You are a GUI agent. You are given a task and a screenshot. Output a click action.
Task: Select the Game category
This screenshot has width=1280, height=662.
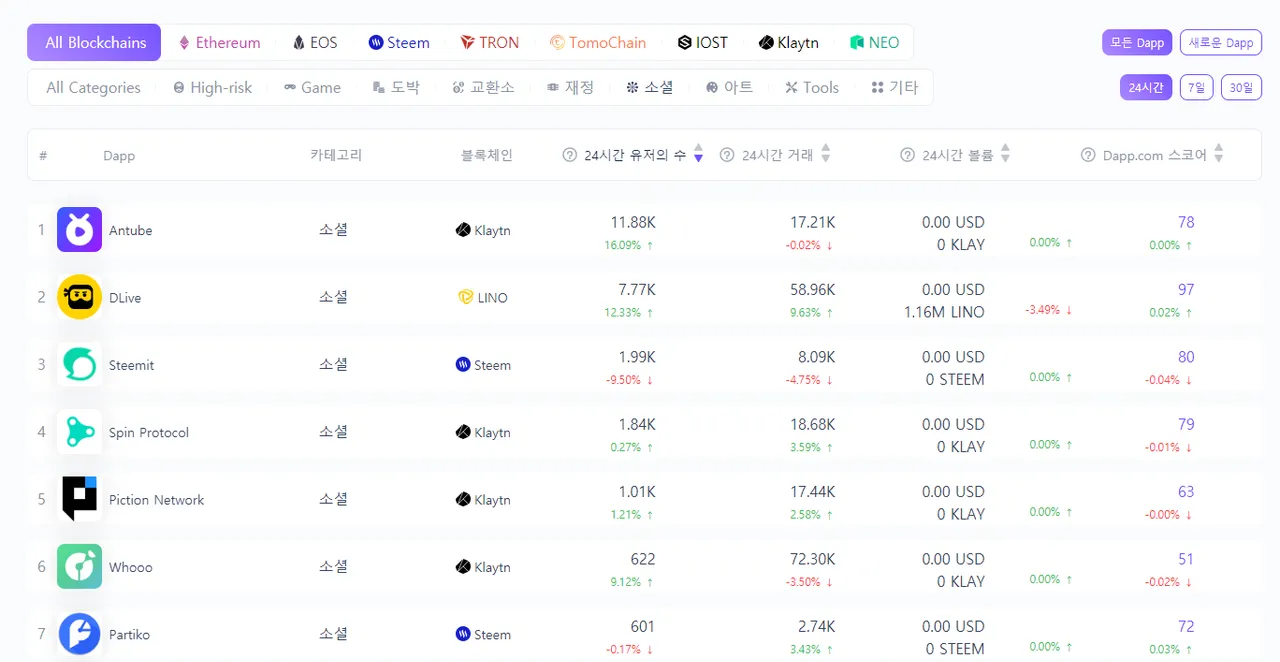pyautogui.click(x=312, y=87)
